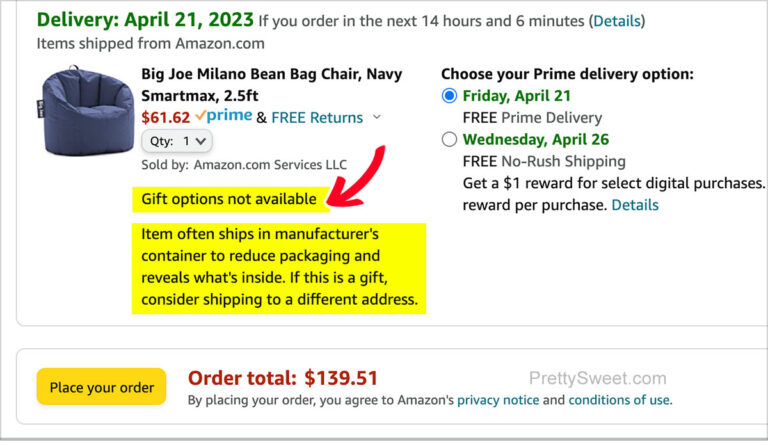Expand the chevron next to FREE Returns
Screen dimensions: 768x441
[x=377, y=117]
